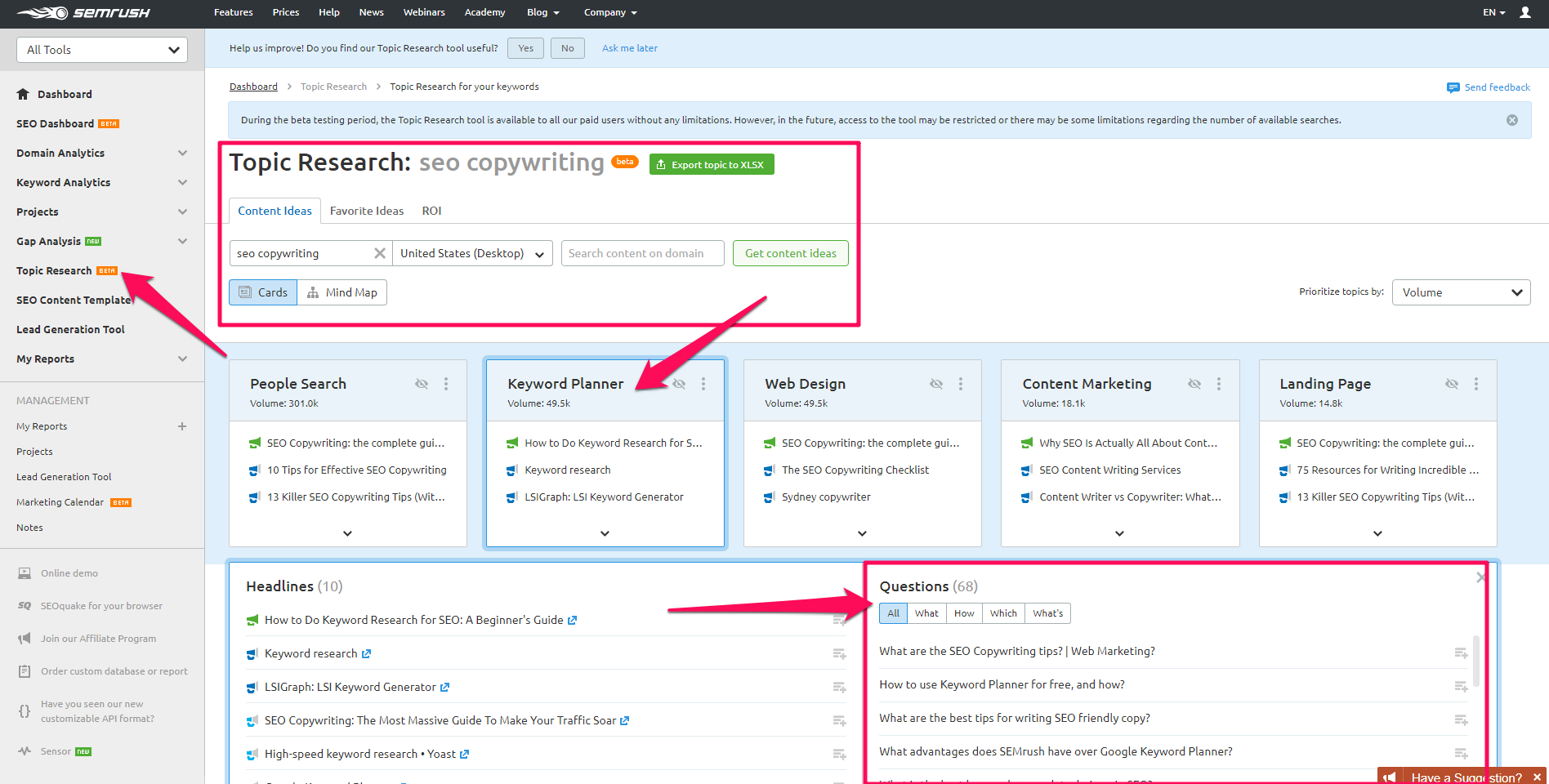The height and width of the screenshot is (784, 1549).
Task: Hide the Content Marketing topic card
Action: (1194, 384)
